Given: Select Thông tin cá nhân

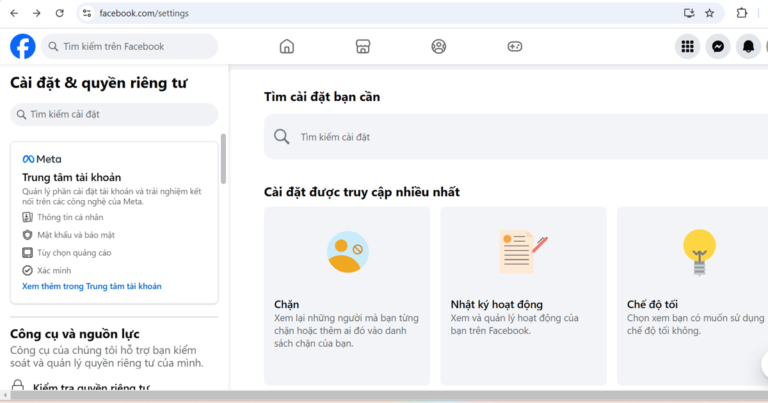Looking at the screenshot, I should [x=70, y=217].
